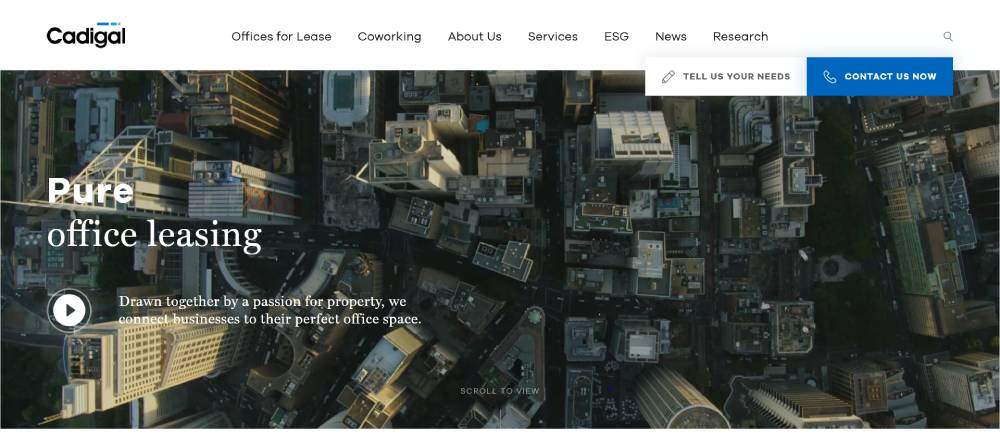This screenshot has height=436, width=1000.
Task: Select ESG in the navigation bar
Action: click(616, 37)
